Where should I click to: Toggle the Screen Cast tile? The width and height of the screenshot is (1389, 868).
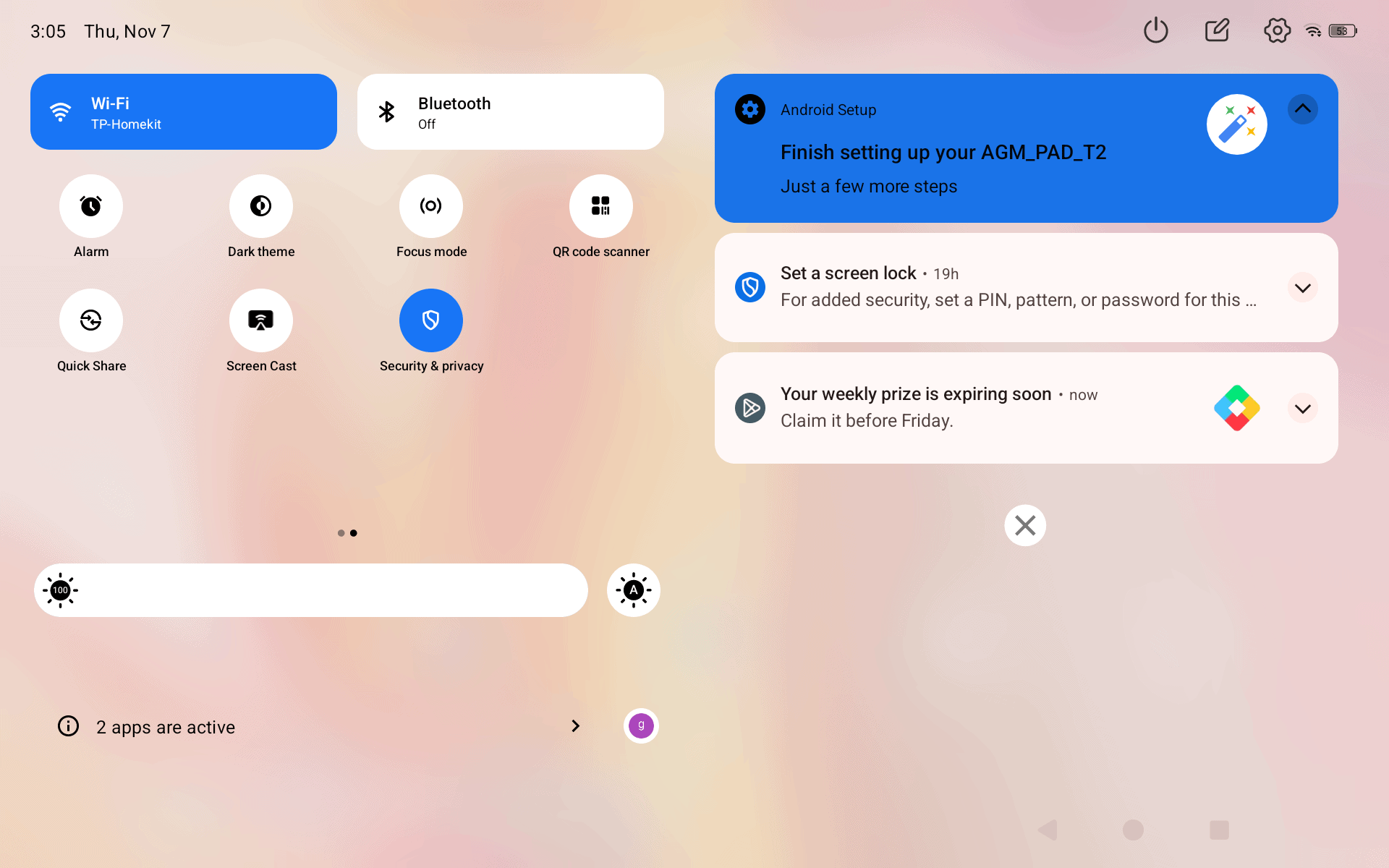[x=261, y=320]
